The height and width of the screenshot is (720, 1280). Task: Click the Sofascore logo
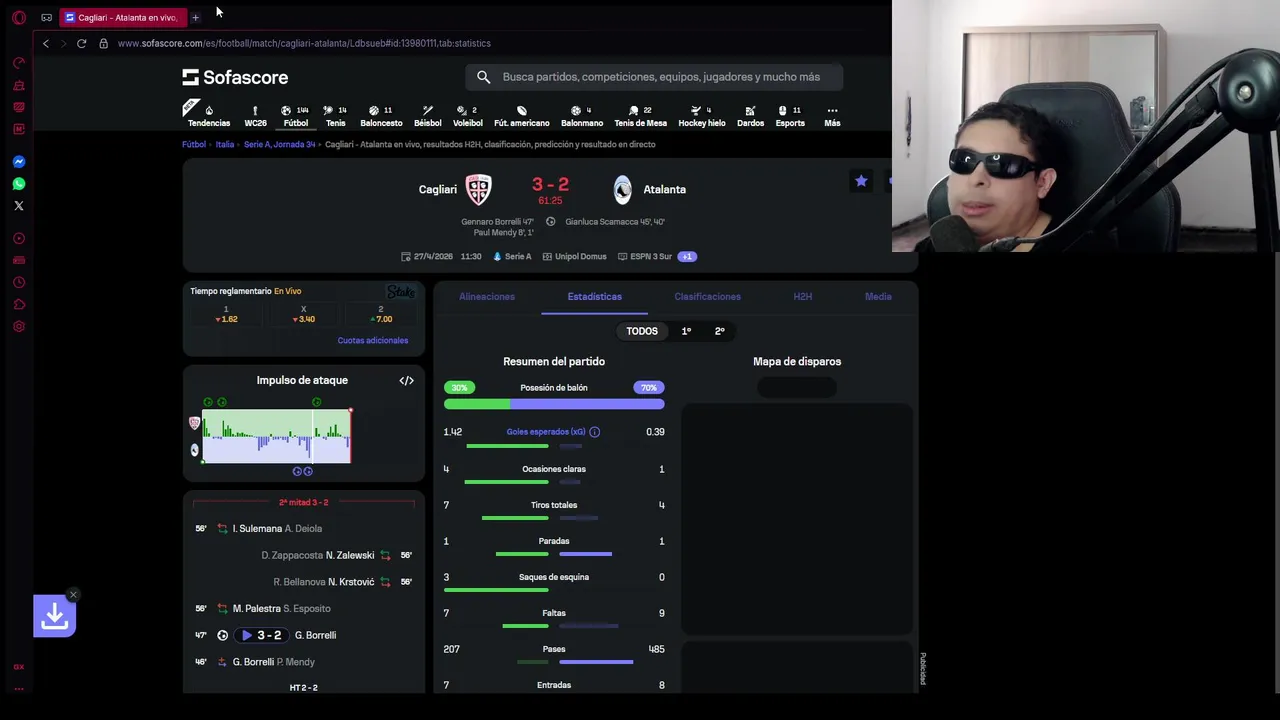point(235,77)
